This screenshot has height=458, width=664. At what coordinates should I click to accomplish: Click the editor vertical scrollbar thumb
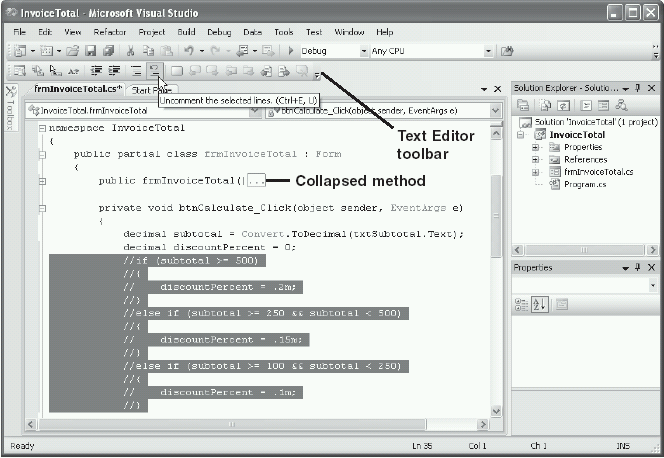[496, 215]
